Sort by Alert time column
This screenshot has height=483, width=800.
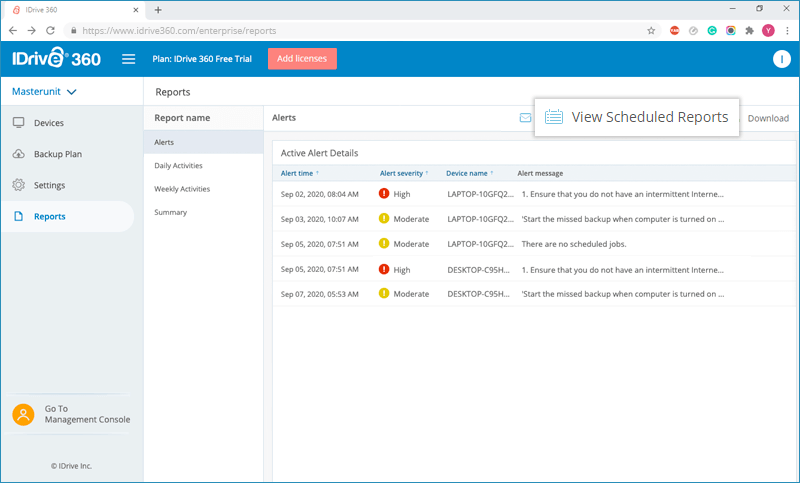tap(299, 173)
